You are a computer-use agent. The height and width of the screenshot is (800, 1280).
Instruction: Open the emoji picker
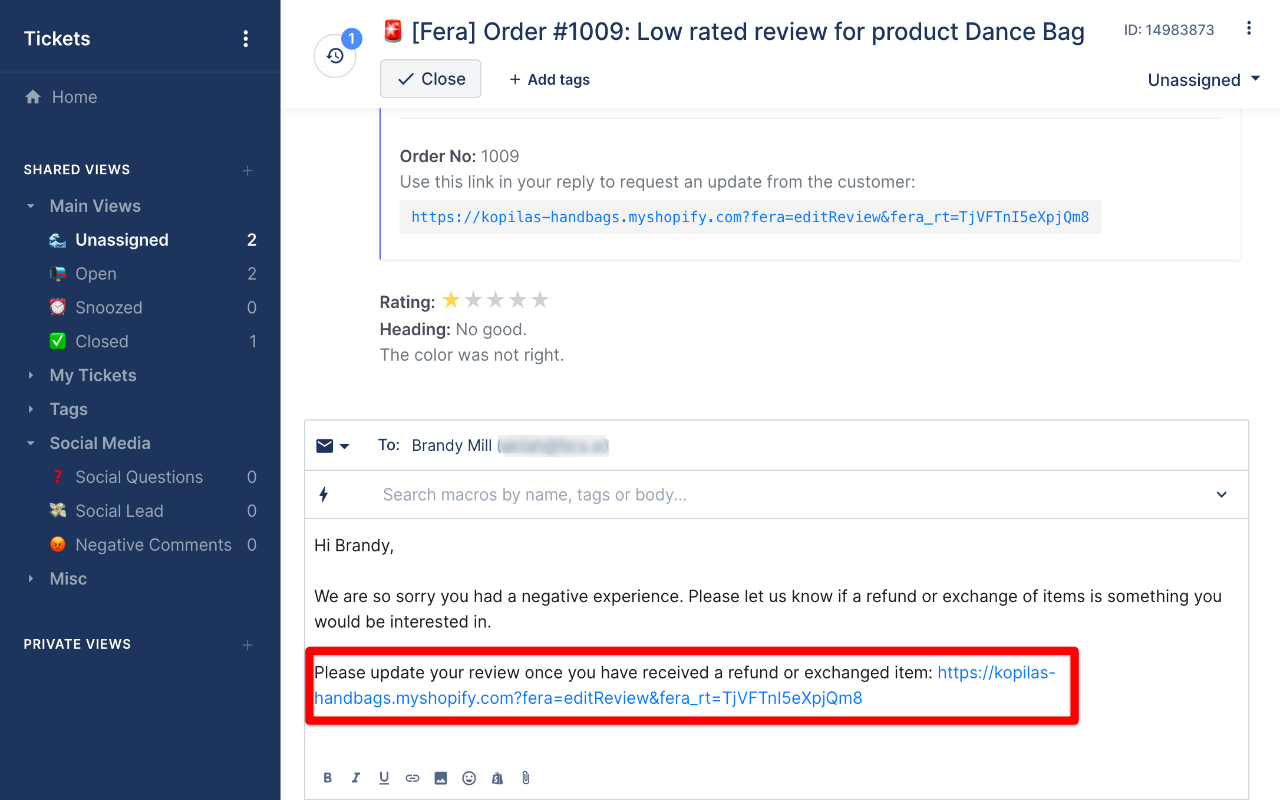pyautogui.click(x=468, y=777)
